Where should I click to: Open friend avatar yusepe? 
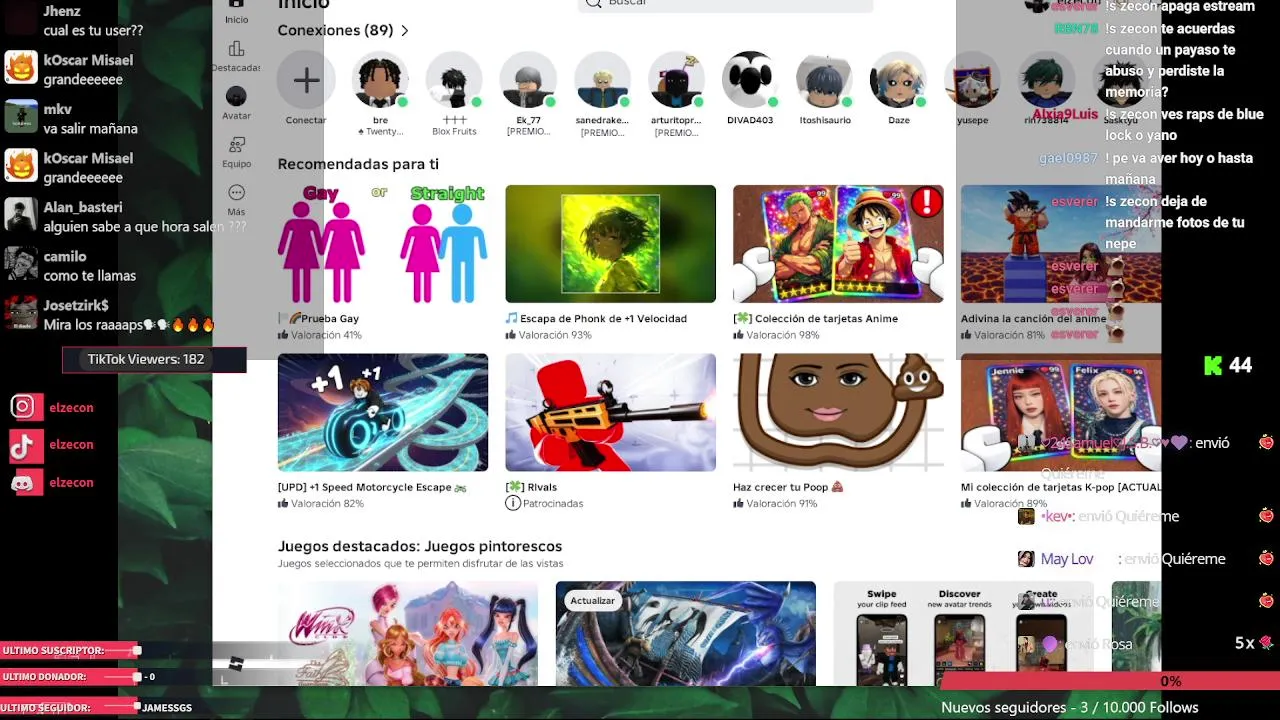pyautogui.click(x=972, y=80)
